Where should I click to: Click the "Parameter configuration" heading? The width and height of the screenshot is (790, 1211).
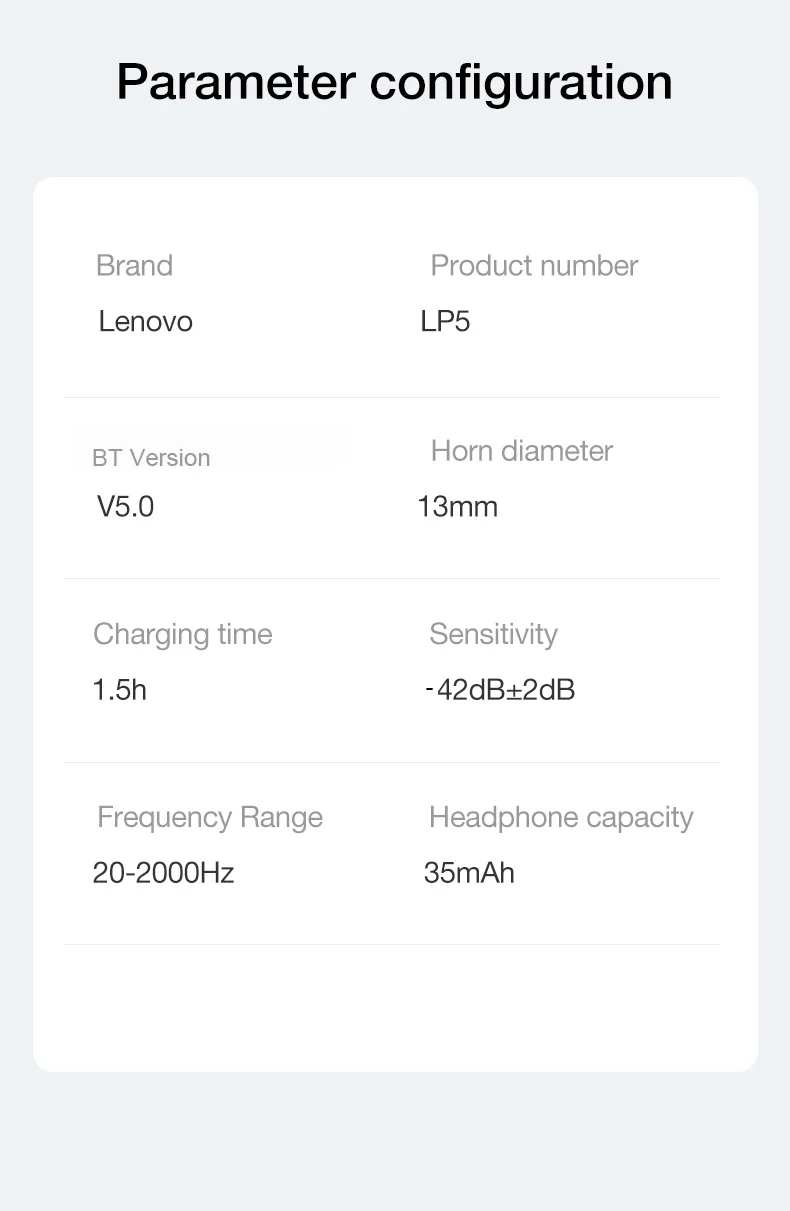coord(394,82)
